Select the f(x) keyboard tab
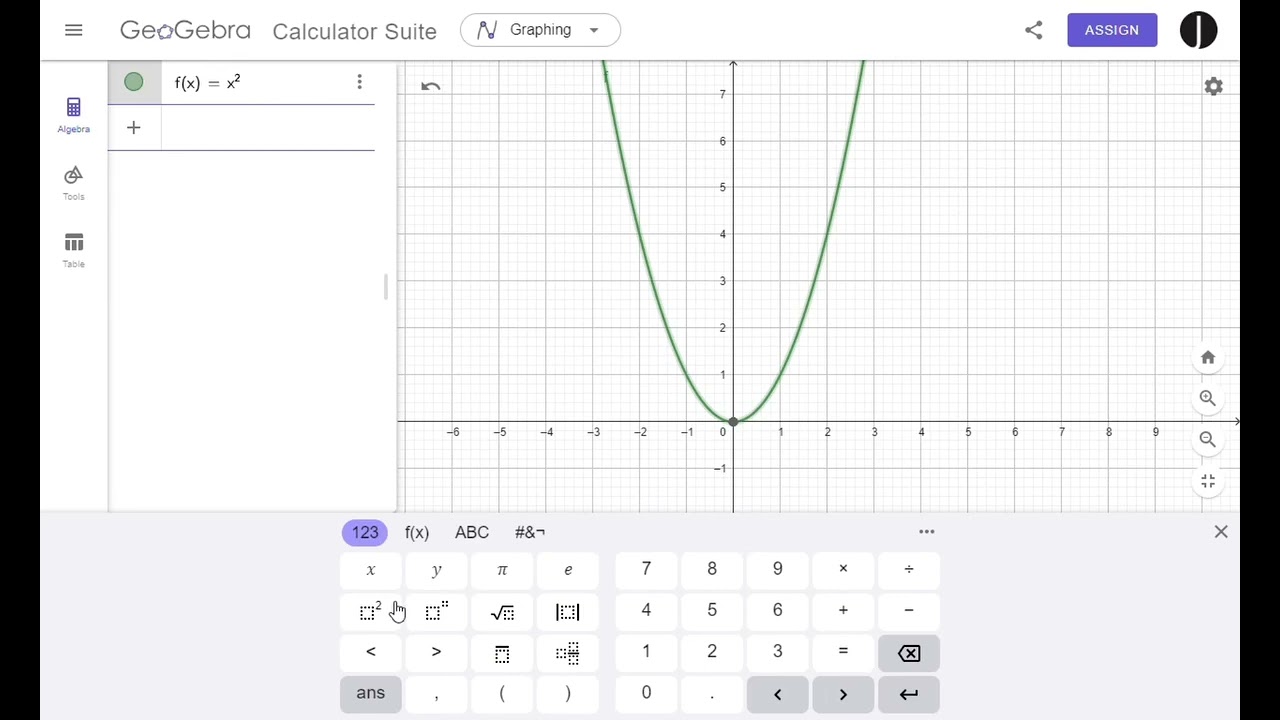 [417, 532]
